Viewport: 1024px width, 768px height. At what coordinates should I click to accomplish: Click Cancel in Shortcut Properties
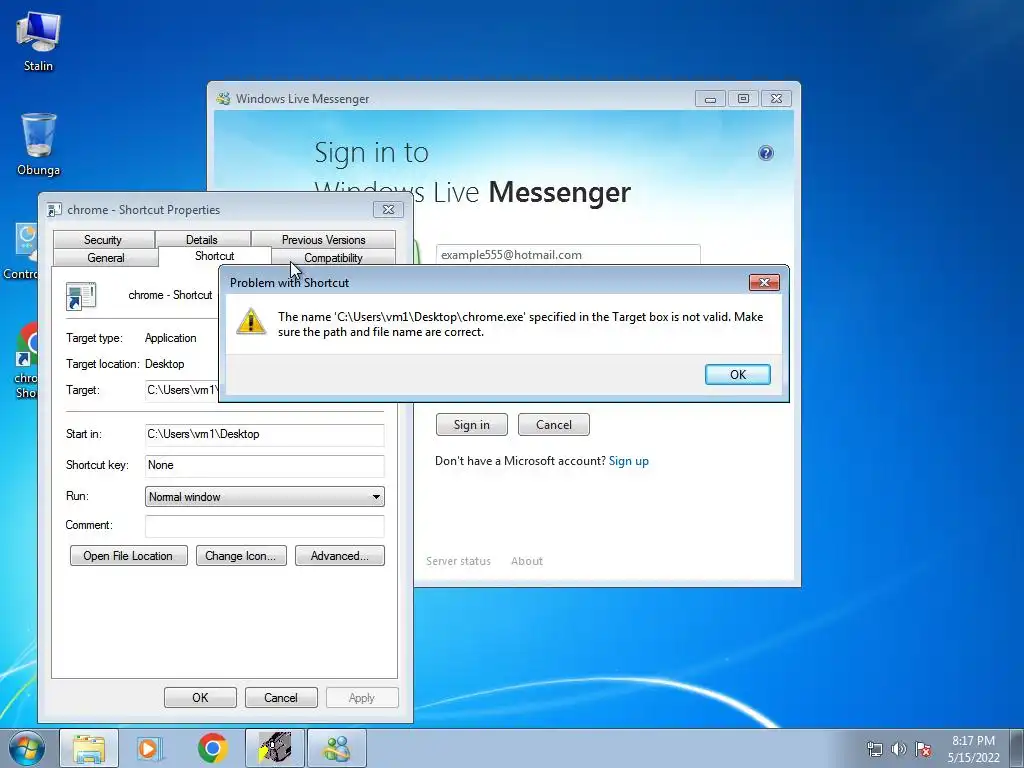pyautogui.click(x=281, y=697)
